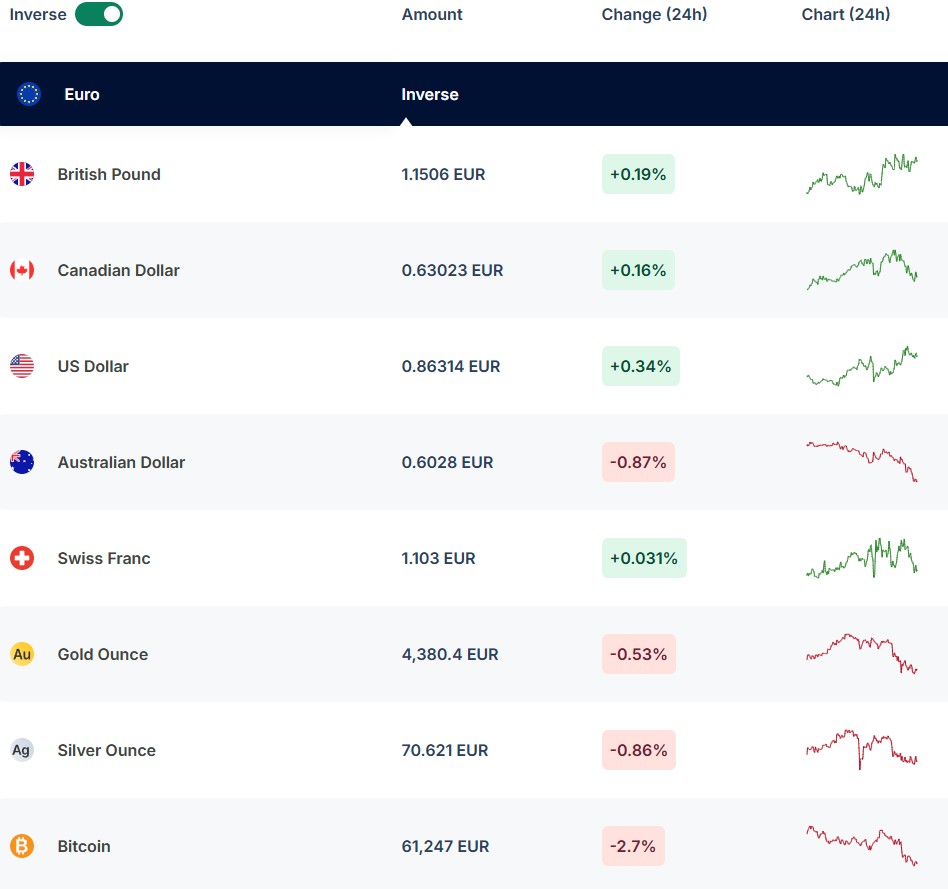The height and width of the screenshot is (889, 948).
Task: Toggle the Inverse switch off
Action: (x=98, y=14)
